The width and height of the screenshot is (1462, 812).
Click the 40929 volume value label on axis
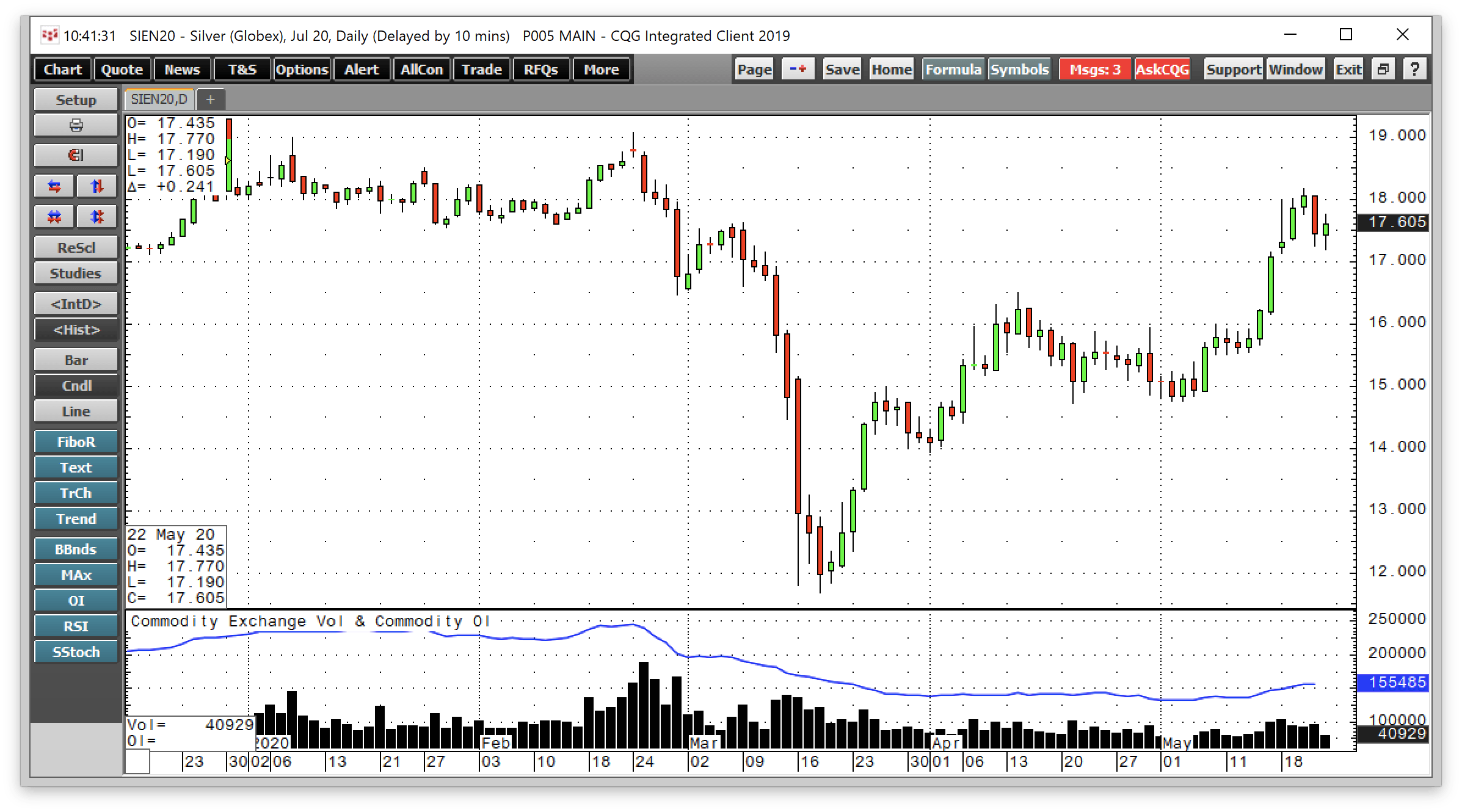1393,733
